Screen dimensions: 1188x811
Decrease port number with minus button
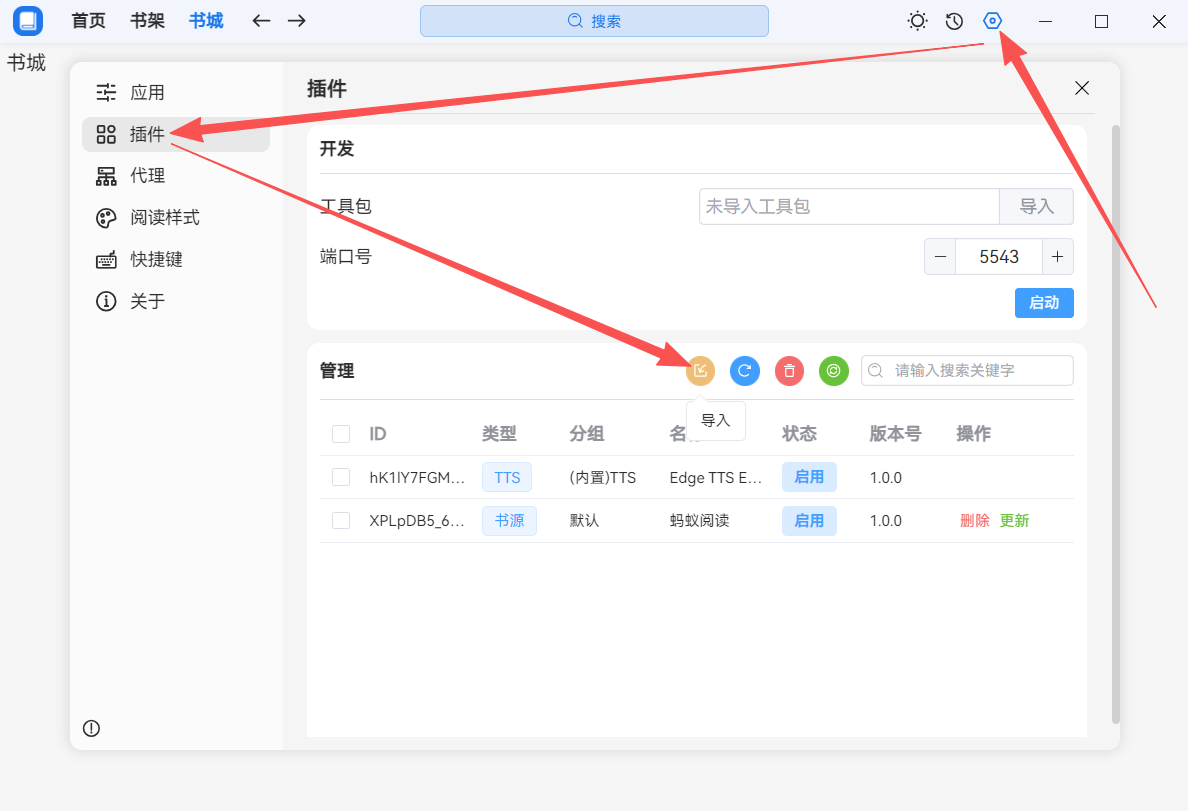940,256
